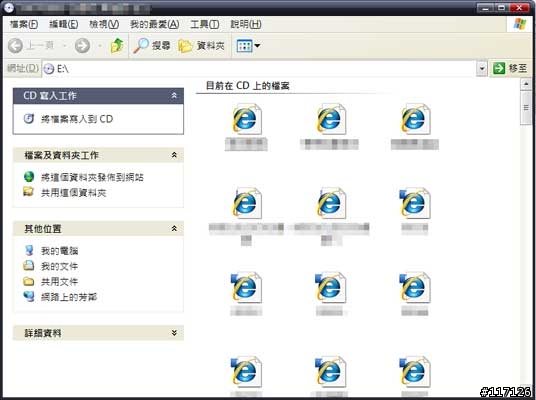Toggle the 資料夾 folders pane
The width and height of the screenshot is (536, 400).
[x=202, y=45]
